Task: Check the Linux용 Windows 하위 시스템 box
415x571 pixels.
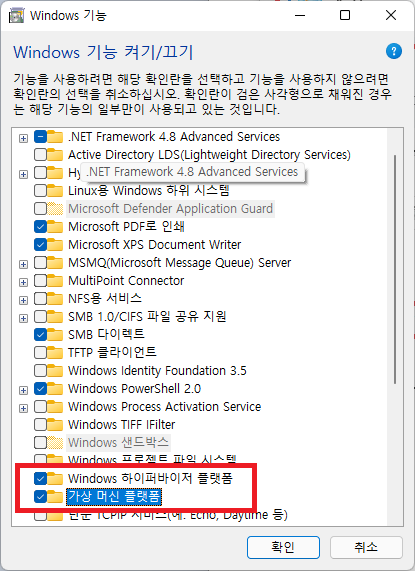Action: pyautogui.click(x=40, y=190)
